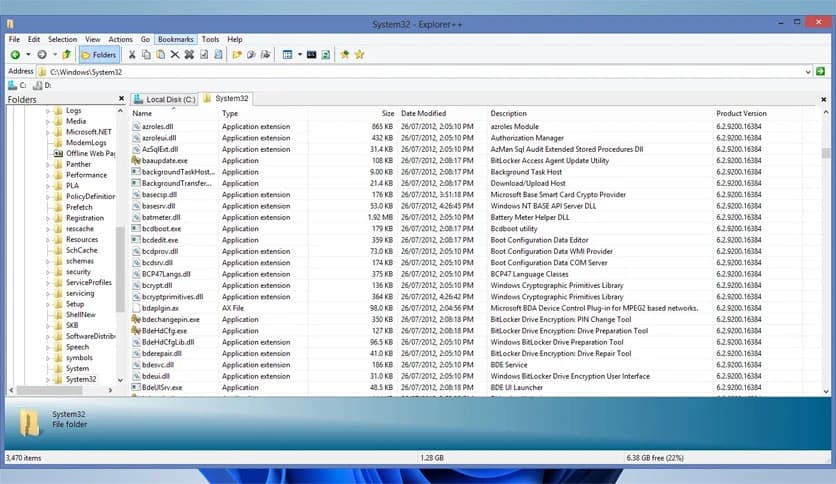Click the Search toolbar icon
The width and height of the screenshot is (836, 484).
click(x=218, y=54)
